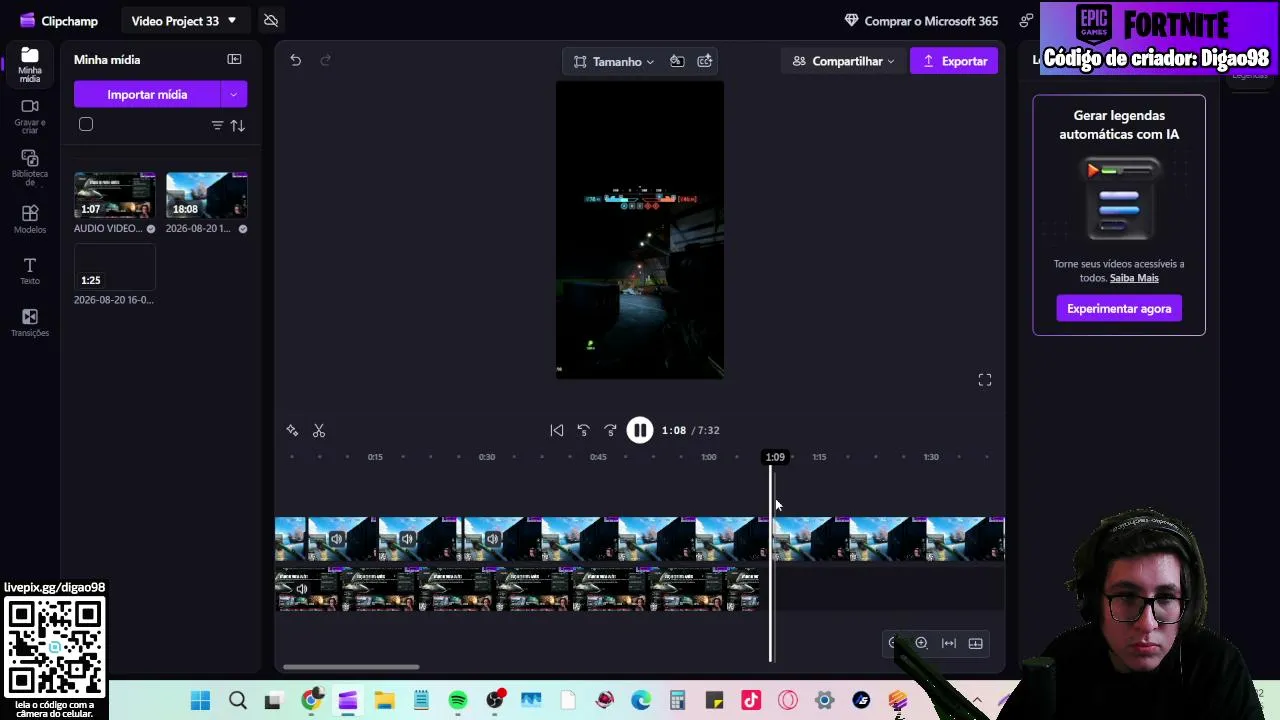This screenshot has height=720, width=1280.
Task: Open the Windows Start menu
Action: pos(201,700)
